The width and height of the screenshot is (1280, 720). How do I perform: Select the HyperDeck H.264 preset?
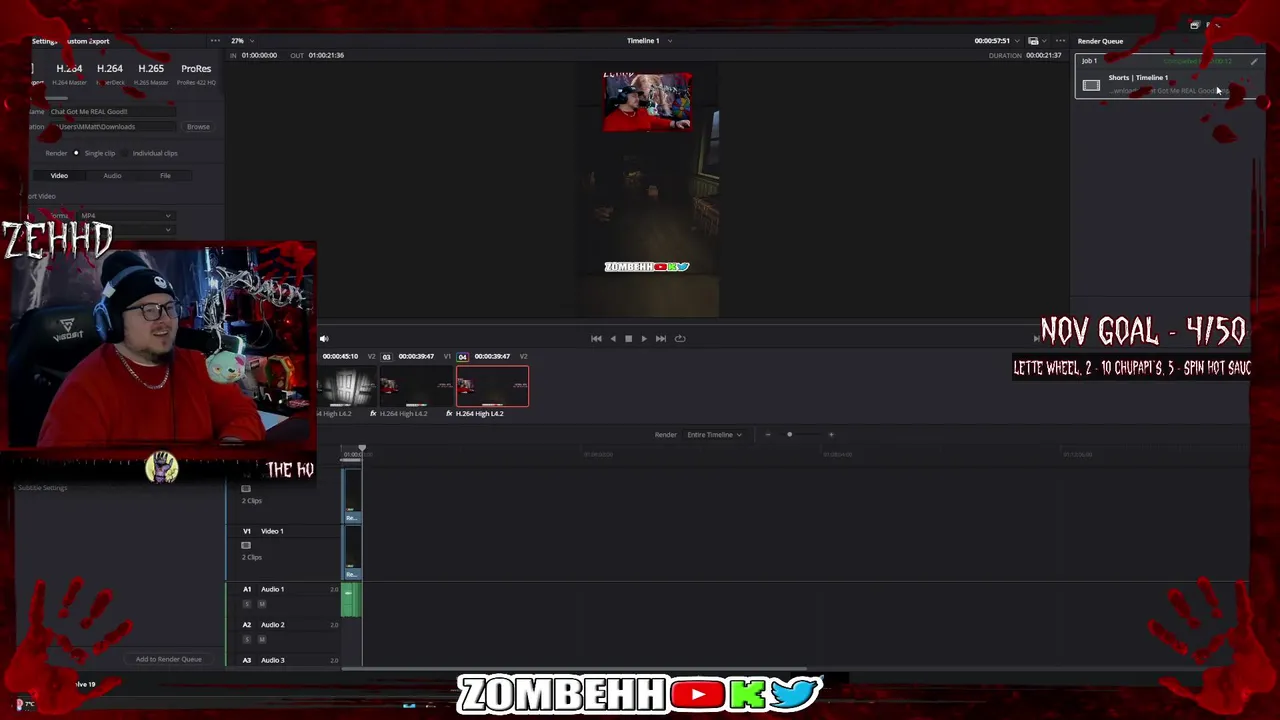click(x=110, y=74)
